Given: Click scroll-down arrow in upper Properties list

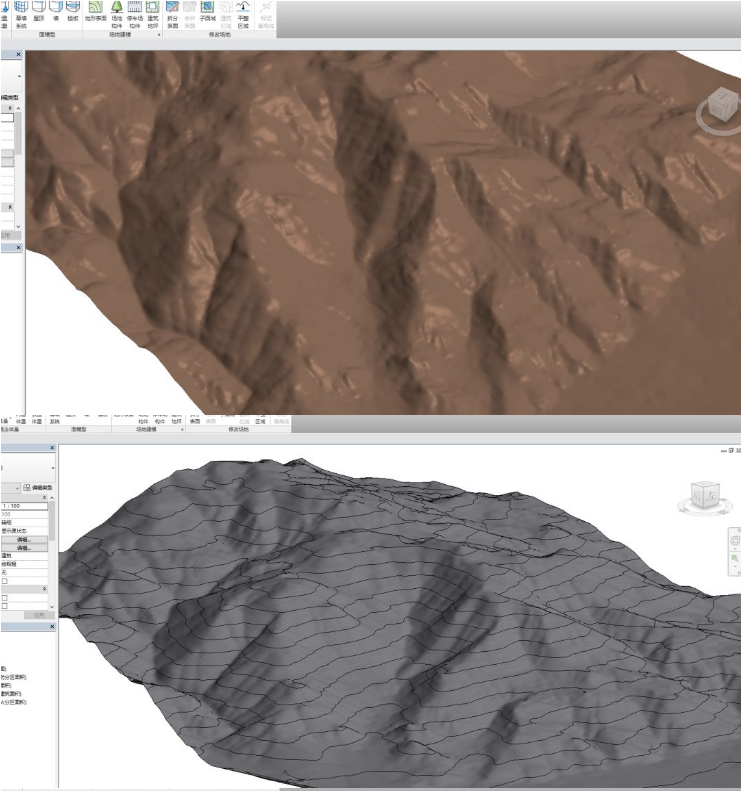Looking at the screenshot, I should pyautogui.click(x=19, y=227).
